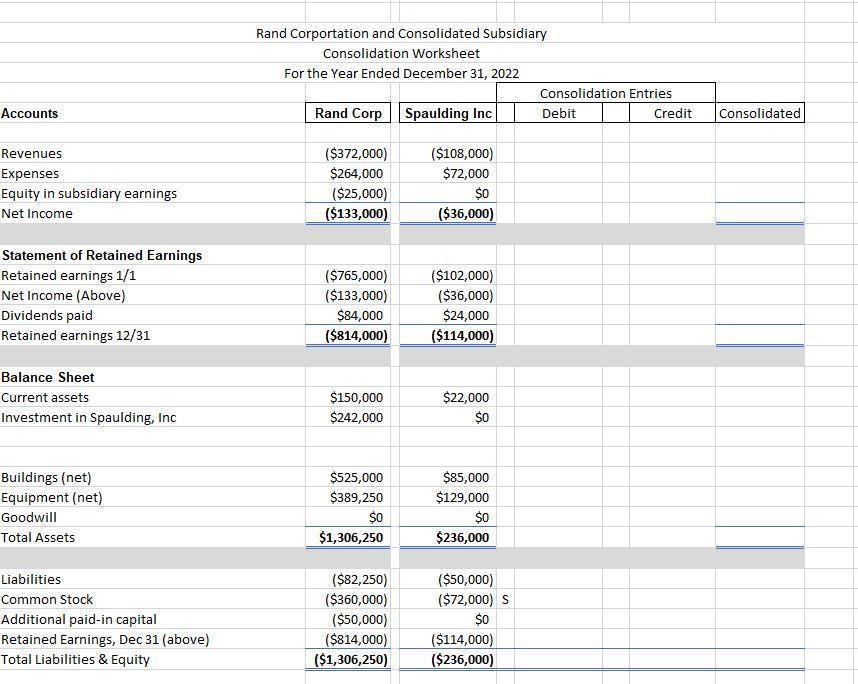Select the Accounts header cell
This screenshot has height=684, width=858.
click(30, 113)
